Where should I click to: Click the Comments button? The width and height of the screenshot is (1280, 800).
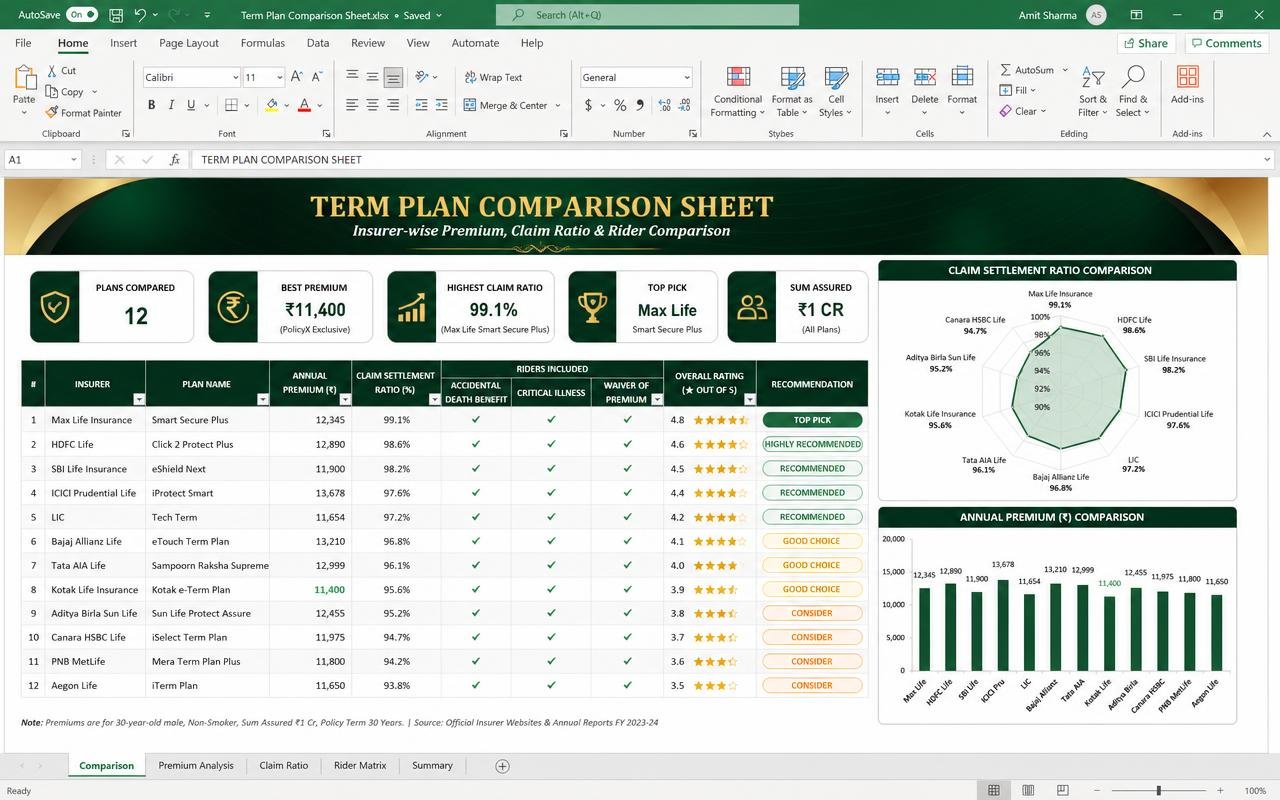pyautogui.click(x=1226, y=43)
